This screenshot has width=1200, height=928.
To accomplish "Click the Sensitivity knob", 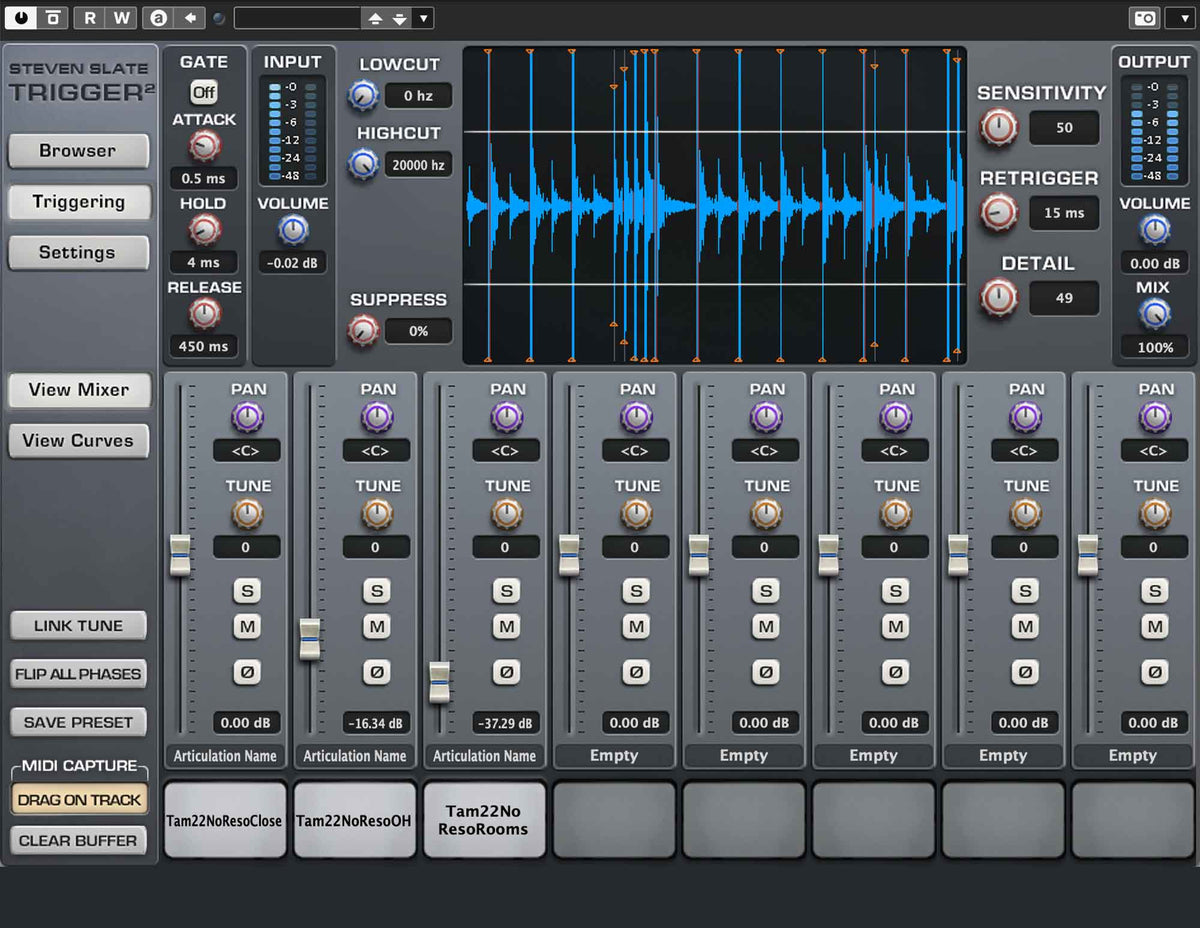I will click(x=998, y=127).
